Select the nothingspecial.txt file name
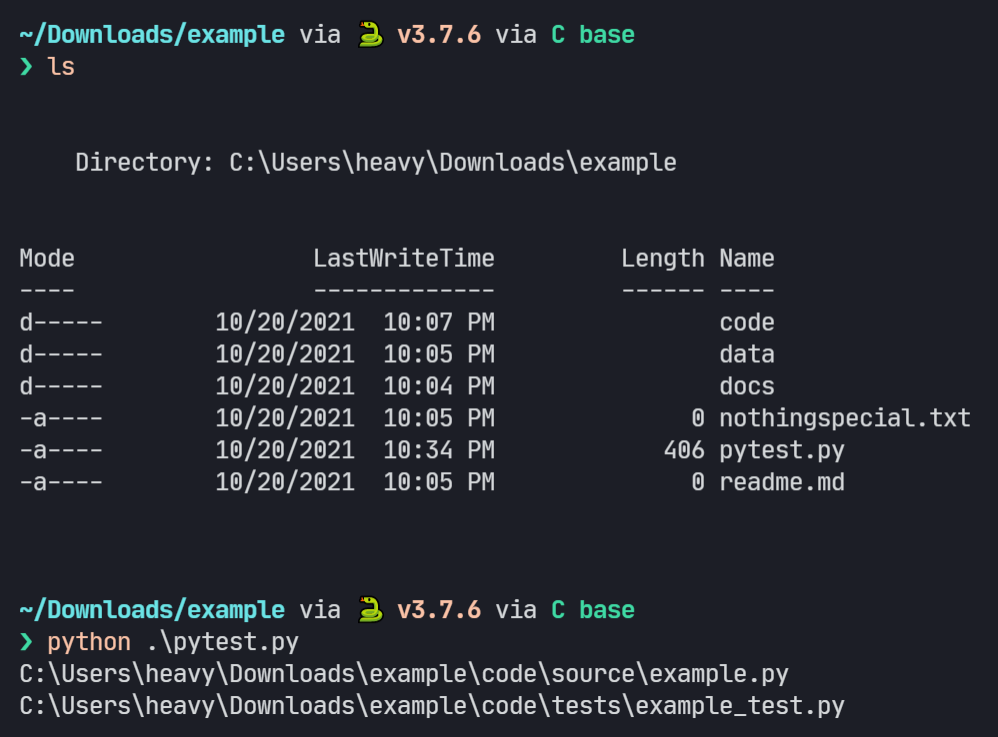 845,418
